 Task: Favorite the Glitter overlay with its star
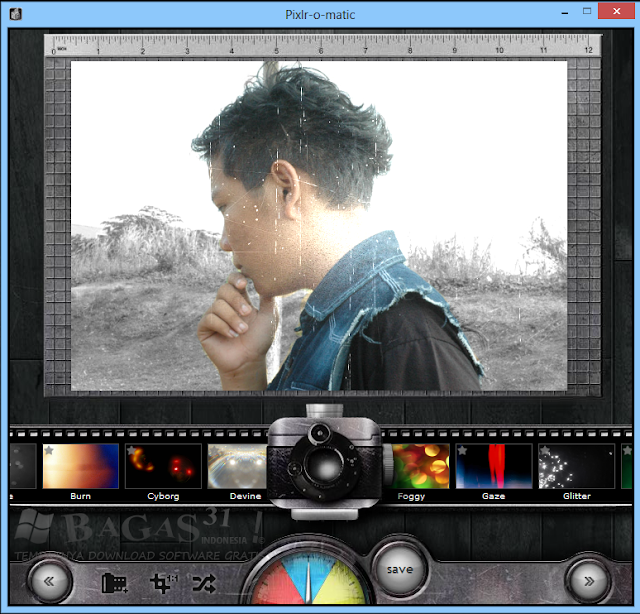[x=544, y=450]
